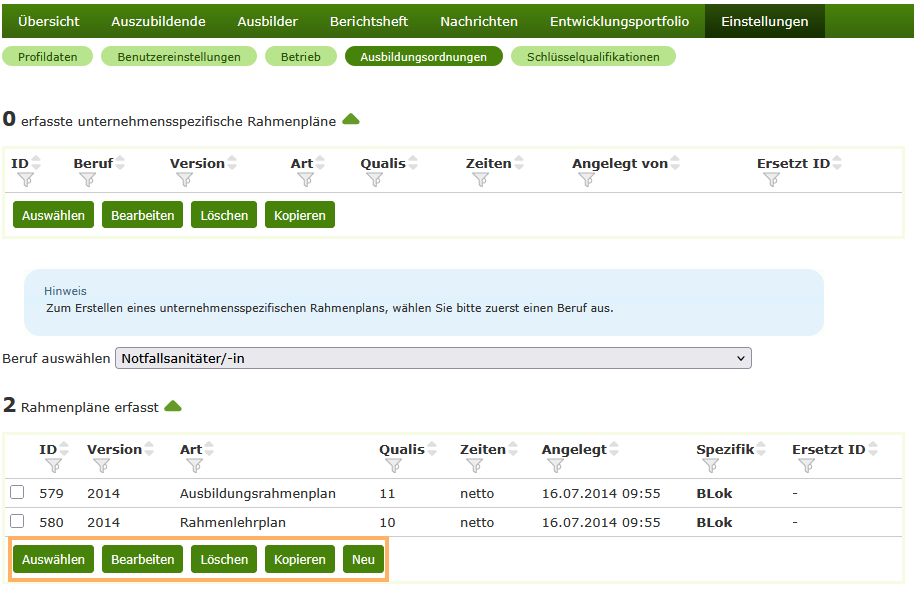Collapse the erfasste Rahmenpläne section
The image size is (914, 609).
tap(351, 118)
